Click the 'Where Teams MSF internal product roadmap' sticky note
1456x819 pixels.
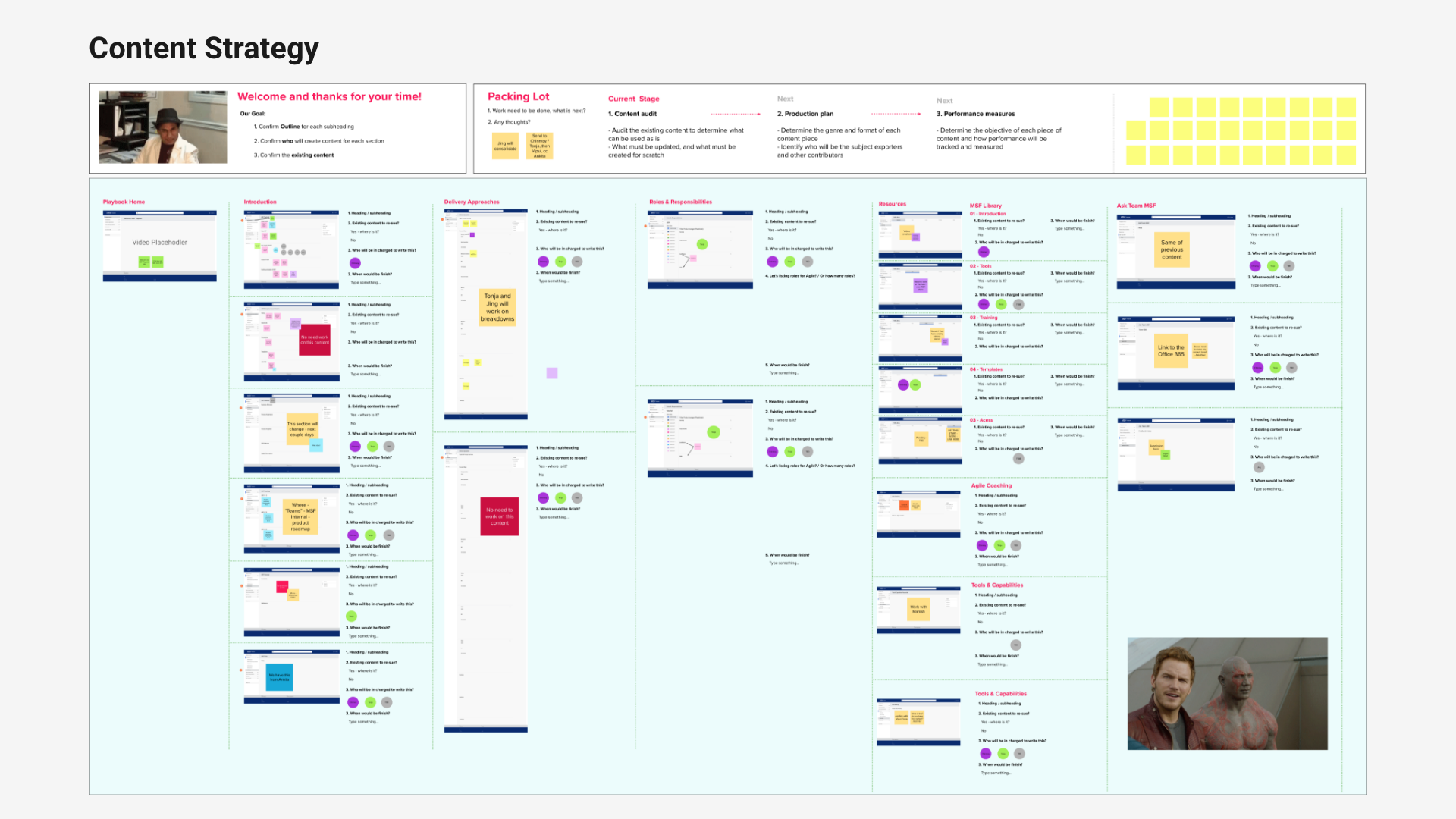click(300, 516)
